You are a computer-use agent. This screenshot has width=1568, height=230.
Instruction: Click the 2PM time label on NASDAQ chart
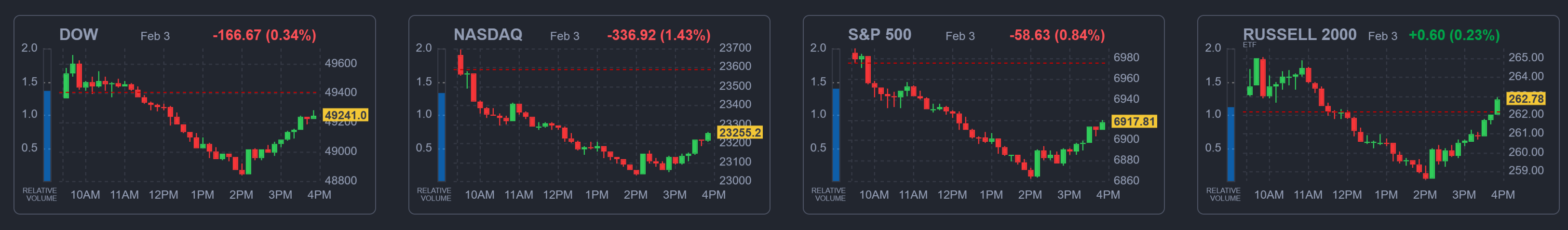(635, 195)
